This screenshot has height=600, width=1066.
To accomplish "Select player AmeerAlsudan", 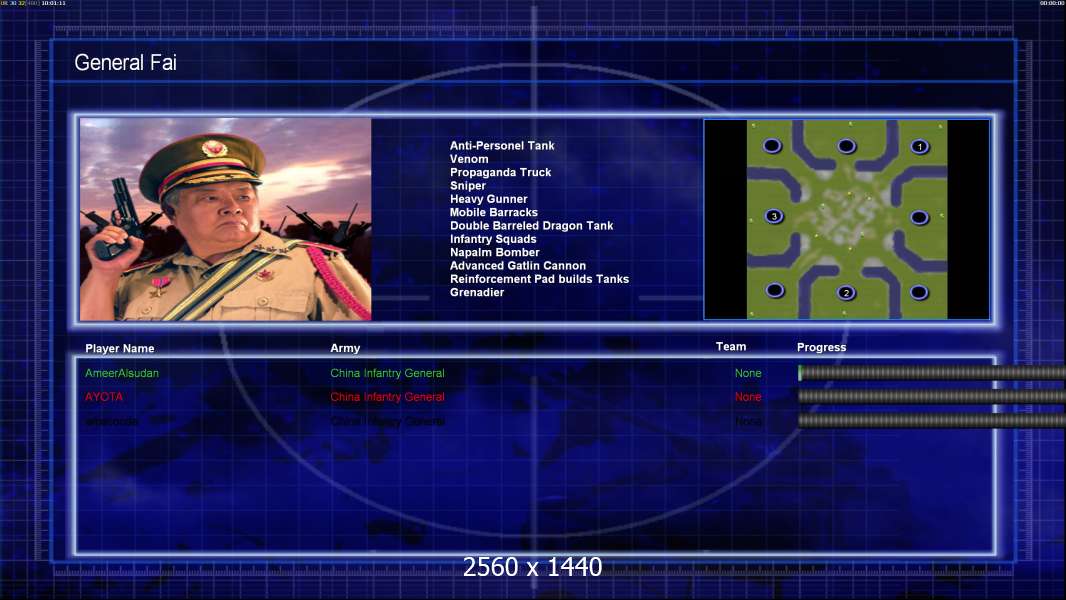I will (122, 373).
